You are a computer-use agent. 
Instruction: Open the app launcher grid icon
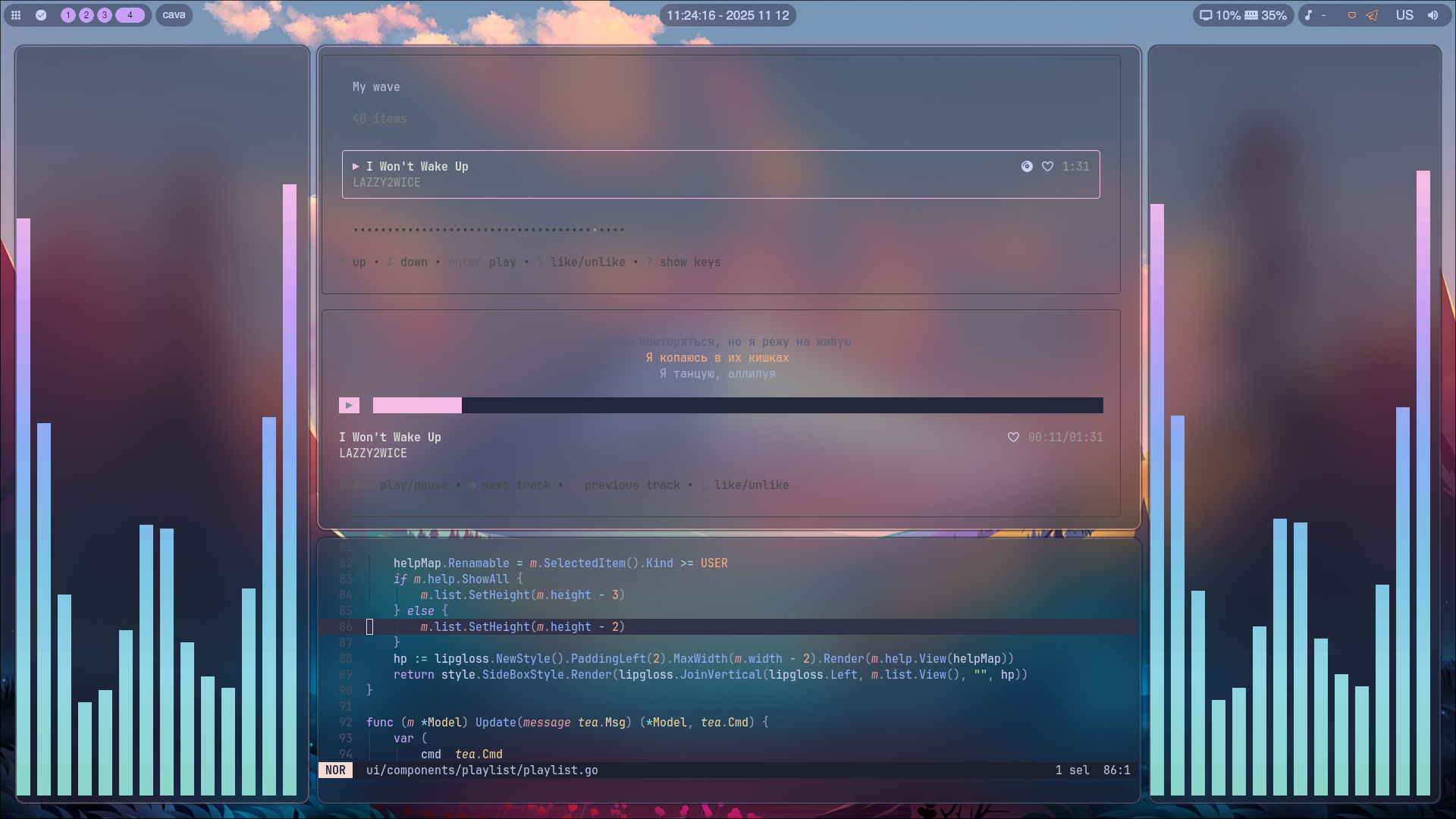pos(16,15)
